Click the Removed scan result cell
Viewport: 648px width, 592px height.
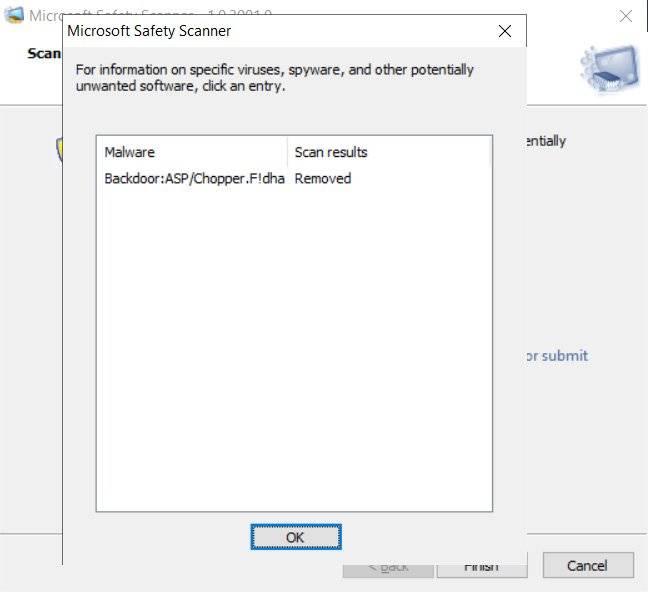(323, 179)
